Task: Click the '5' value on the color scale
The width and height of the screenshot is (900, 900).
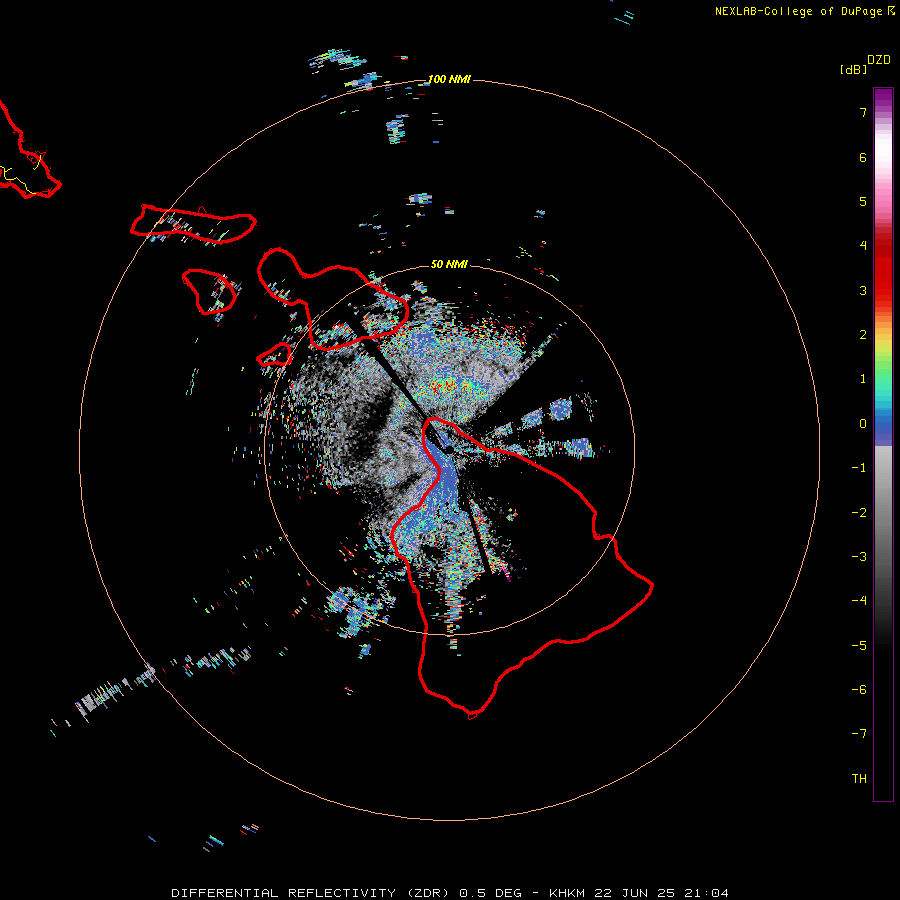Action: 863,201
